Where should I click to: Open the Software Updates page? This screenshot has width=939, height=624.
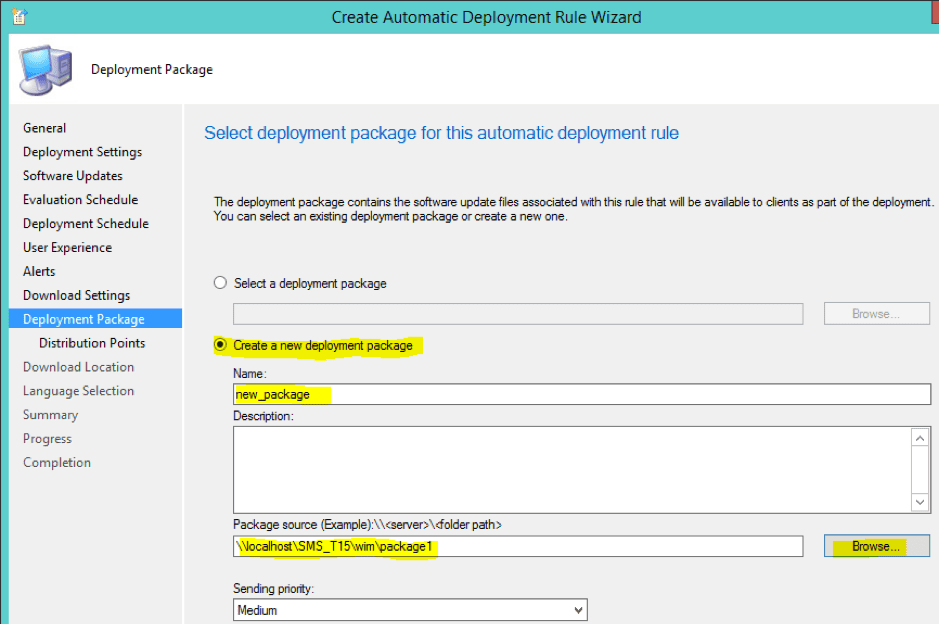click(72, 175)
